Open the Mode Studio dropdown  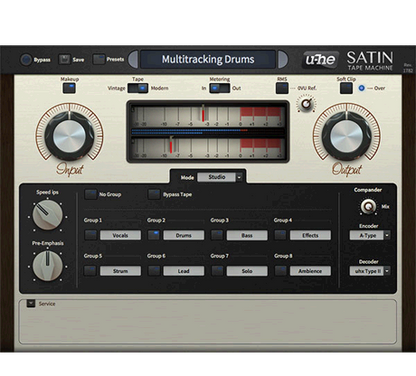(x=220, y=177)
